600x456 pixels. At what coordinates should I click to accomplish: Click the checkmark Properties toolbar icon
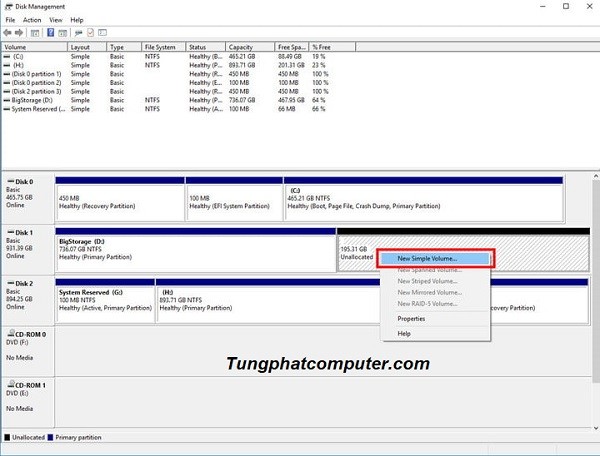coord(90,33)
